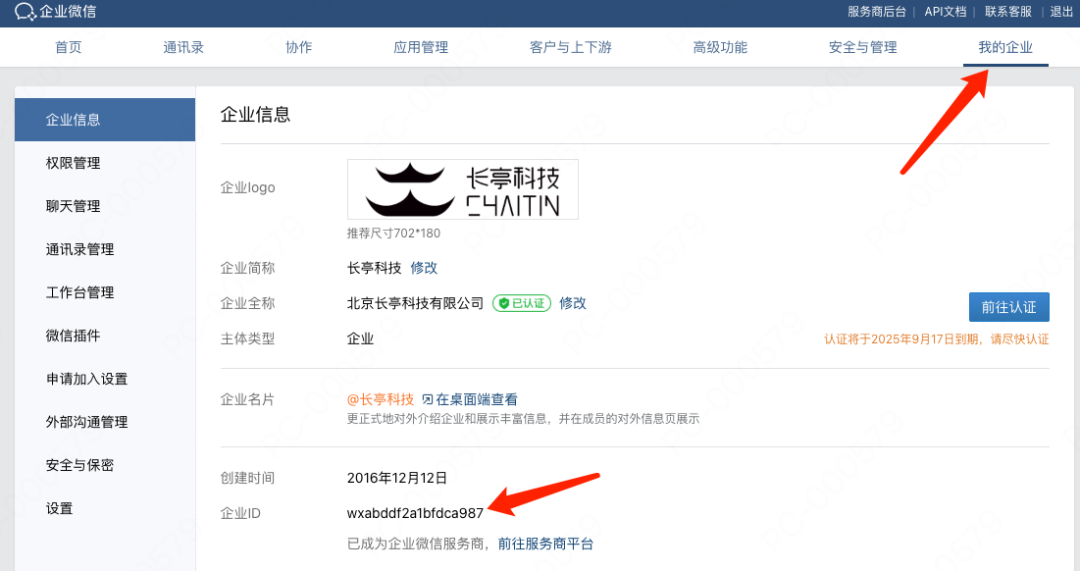
Task: Click the full name 北京长亭科技有限公司
Action: click(x=415, y=303)
